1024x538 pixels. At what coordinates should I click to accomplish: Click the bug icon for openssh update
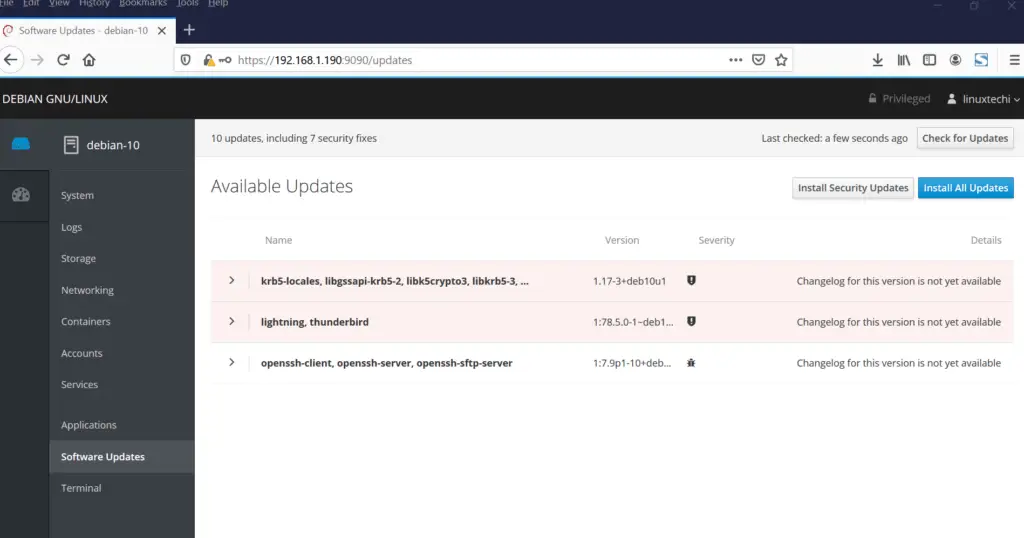click(691, 363)
